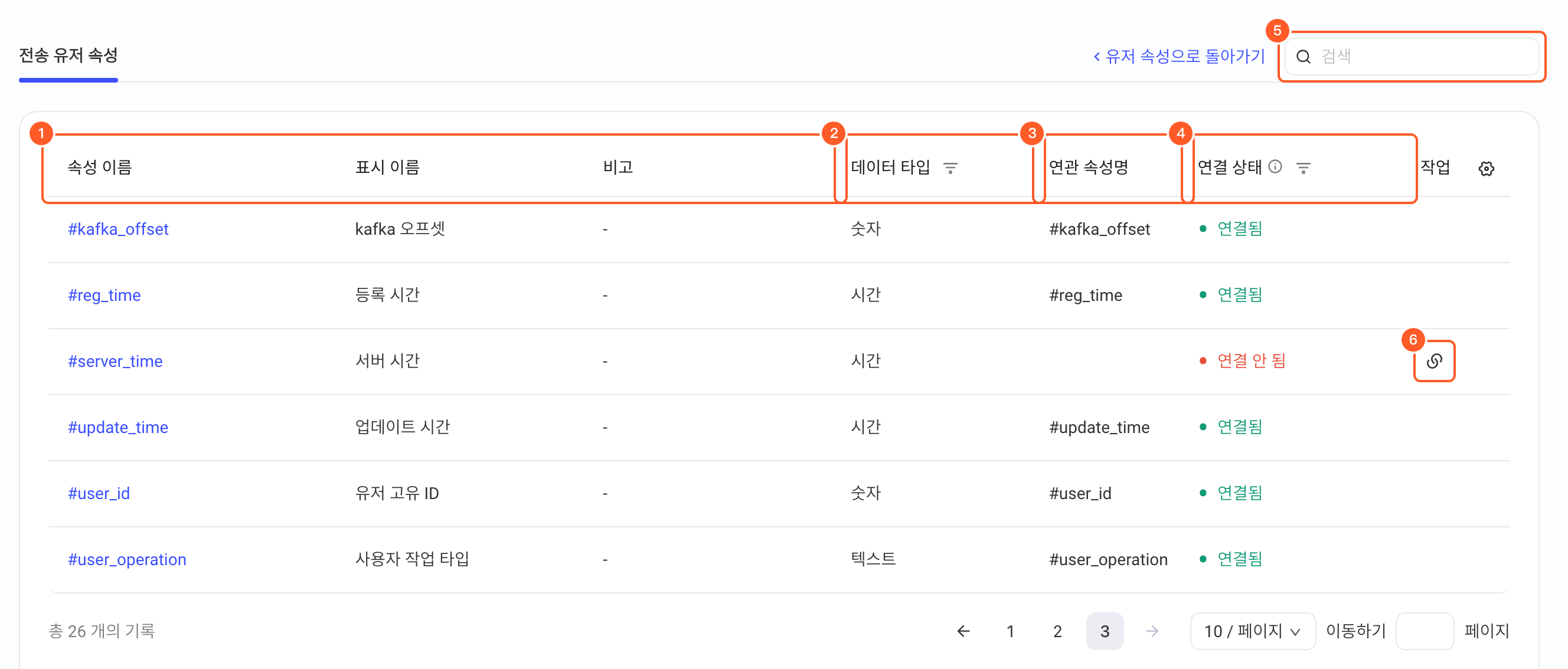
Task: Click 연결됨 status in #kafka_offset row
Action: click(x=1240, y=229)
